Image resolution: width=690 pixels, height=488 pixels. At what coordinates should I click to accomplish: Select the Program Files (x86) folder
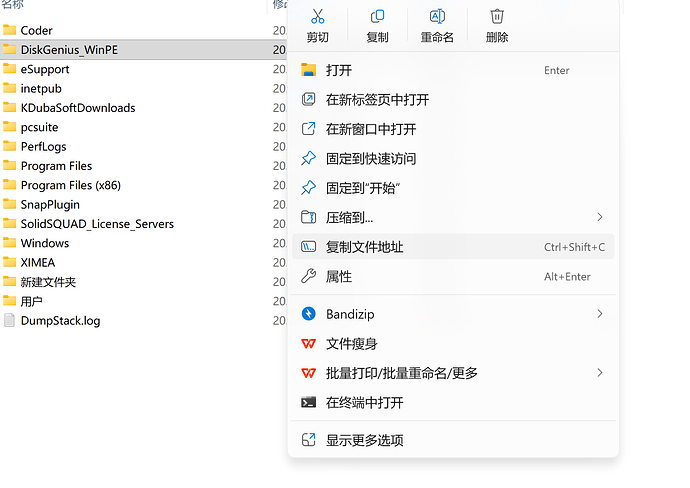[70, 185]
